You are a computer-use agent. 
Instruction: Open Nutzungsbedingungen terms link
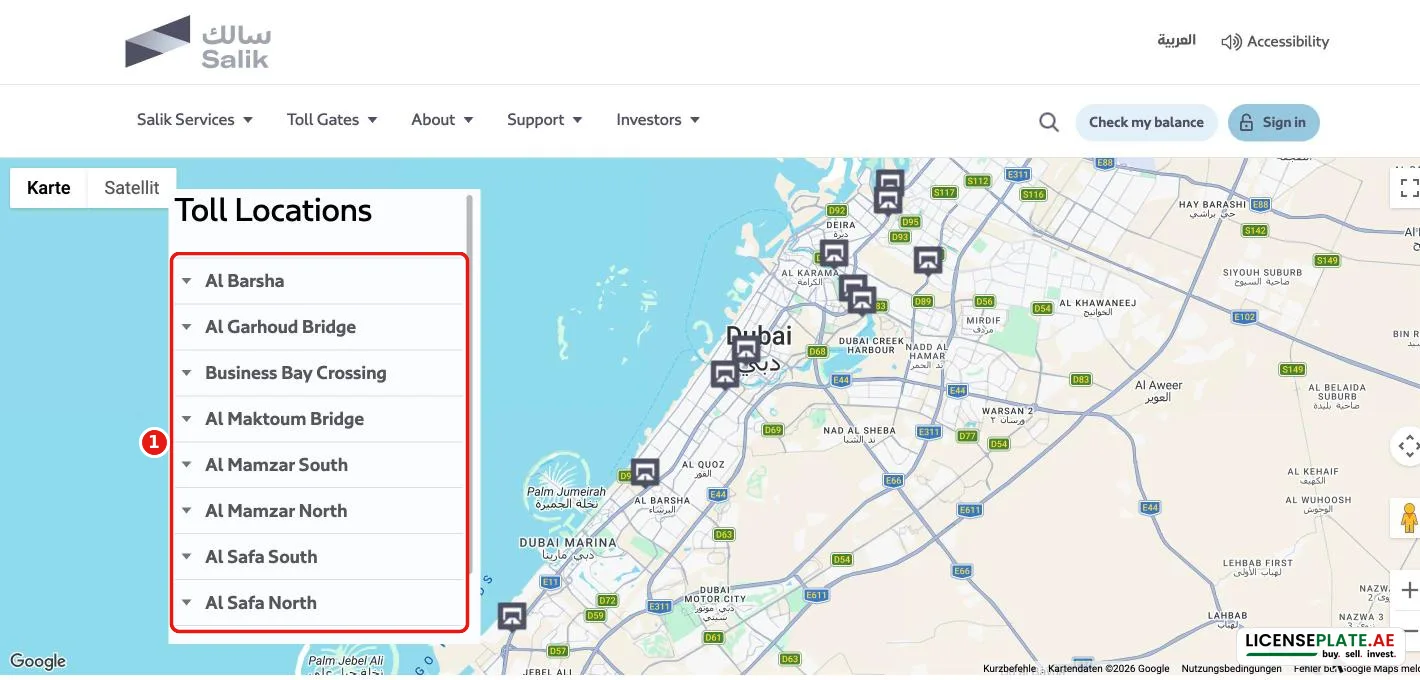point(1232,669)
